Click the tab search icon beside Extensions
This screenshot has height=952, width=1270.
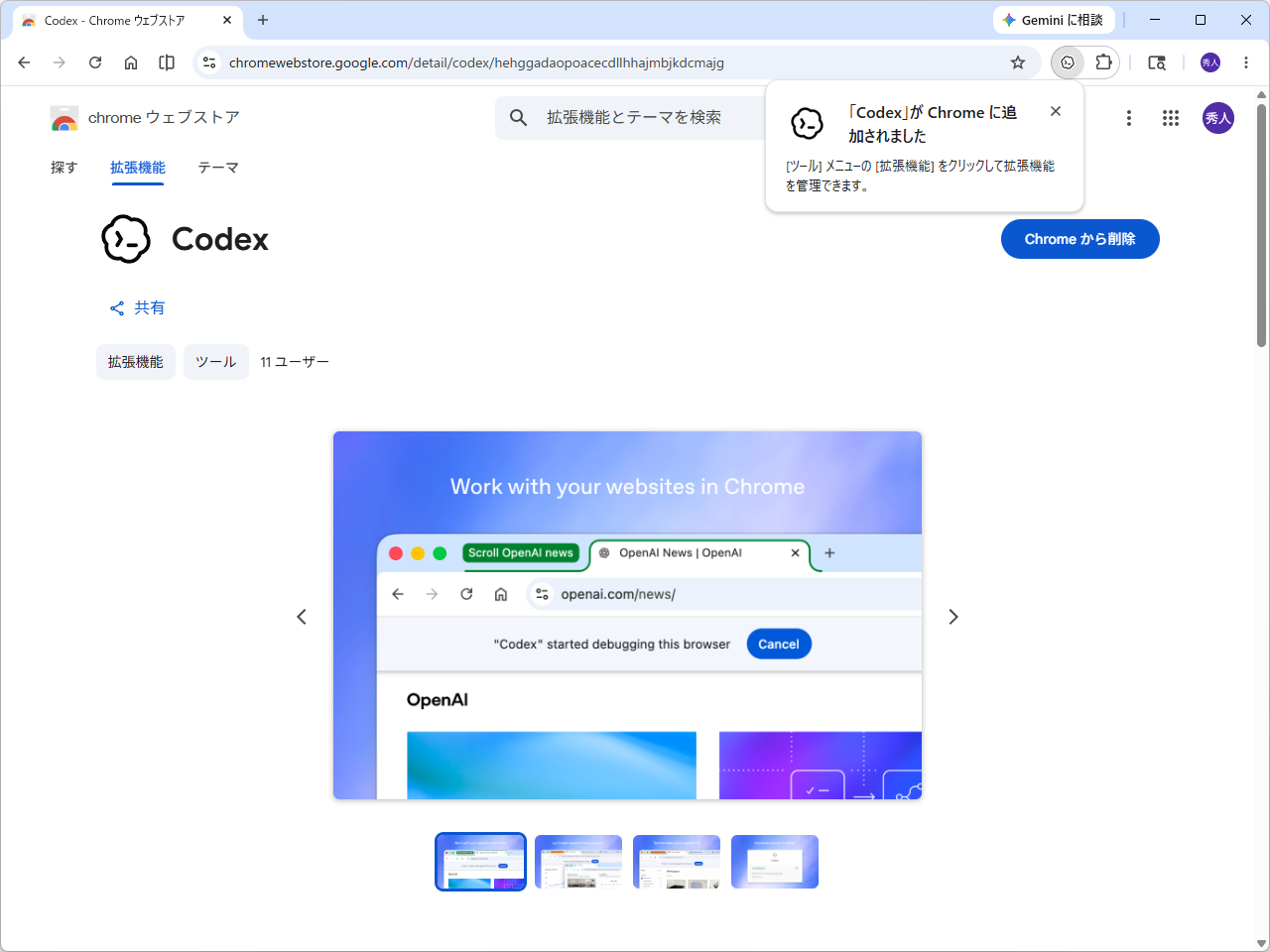[1157, 62]
